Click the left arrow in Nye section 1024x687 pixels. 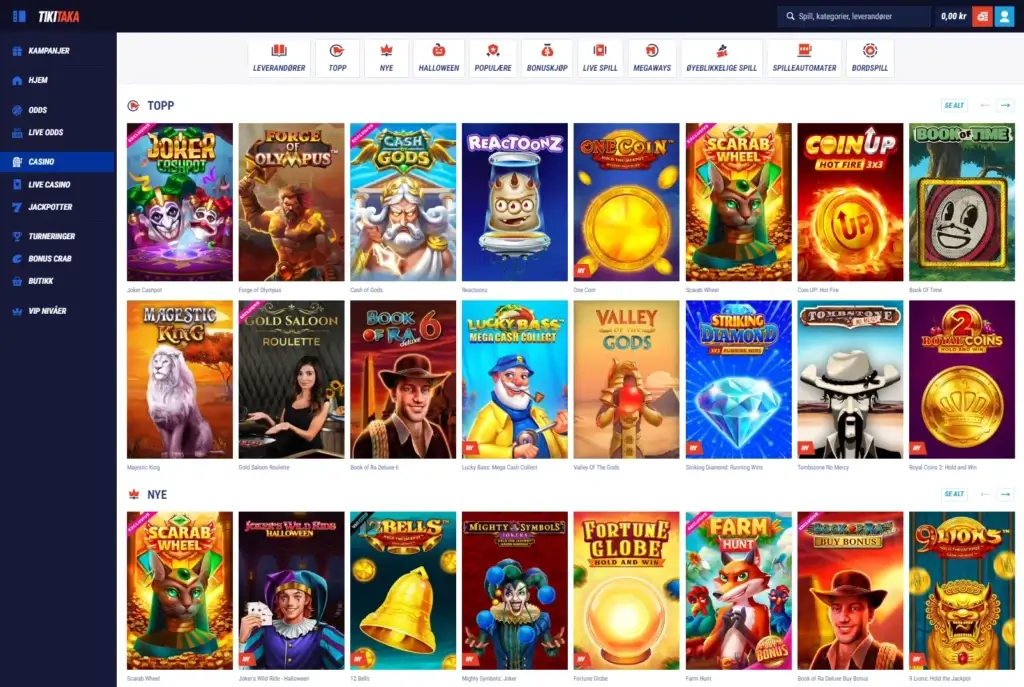click(985, 494)
